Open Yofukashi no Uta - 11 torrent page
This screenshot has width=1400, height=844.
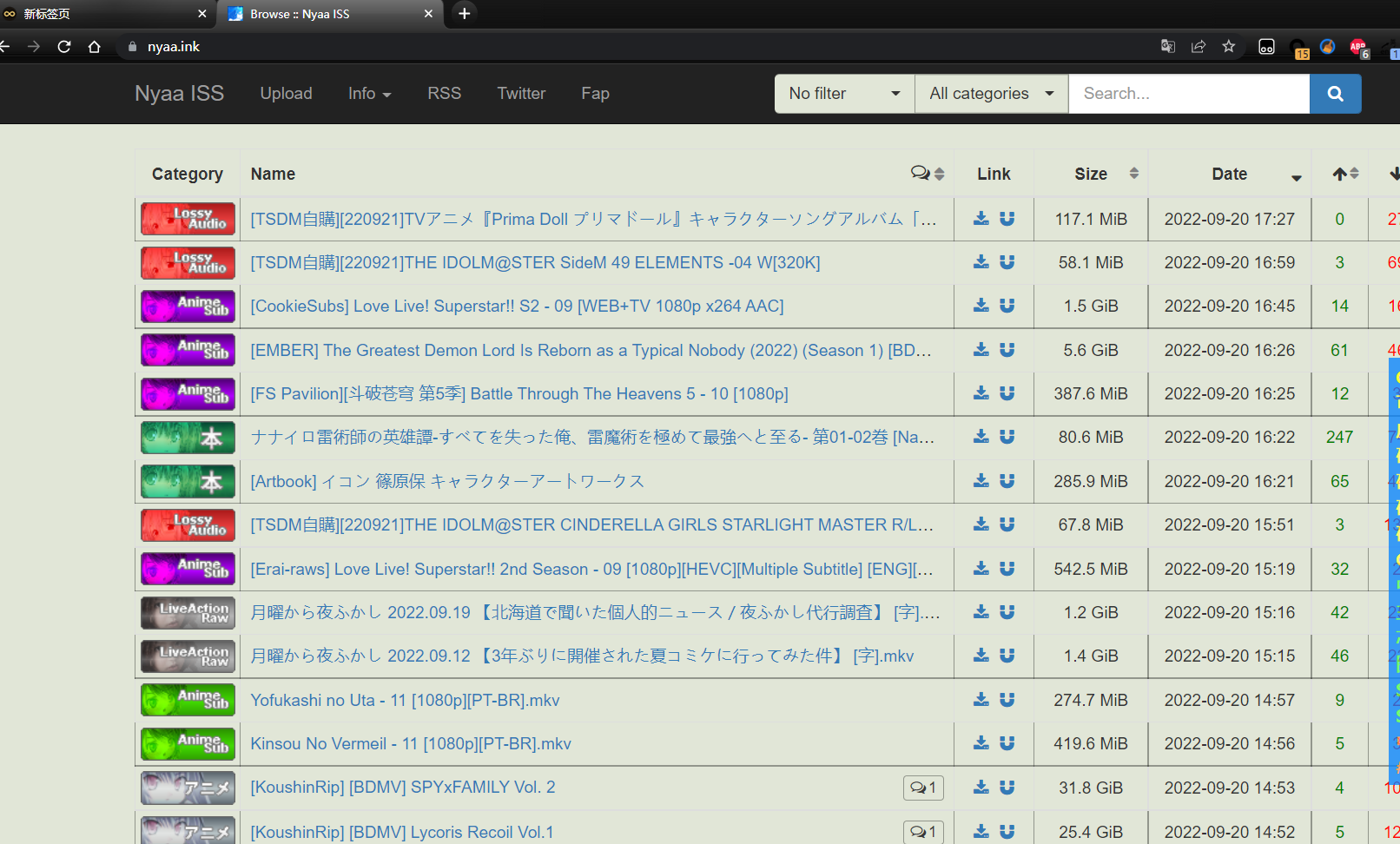click(405, 700)
